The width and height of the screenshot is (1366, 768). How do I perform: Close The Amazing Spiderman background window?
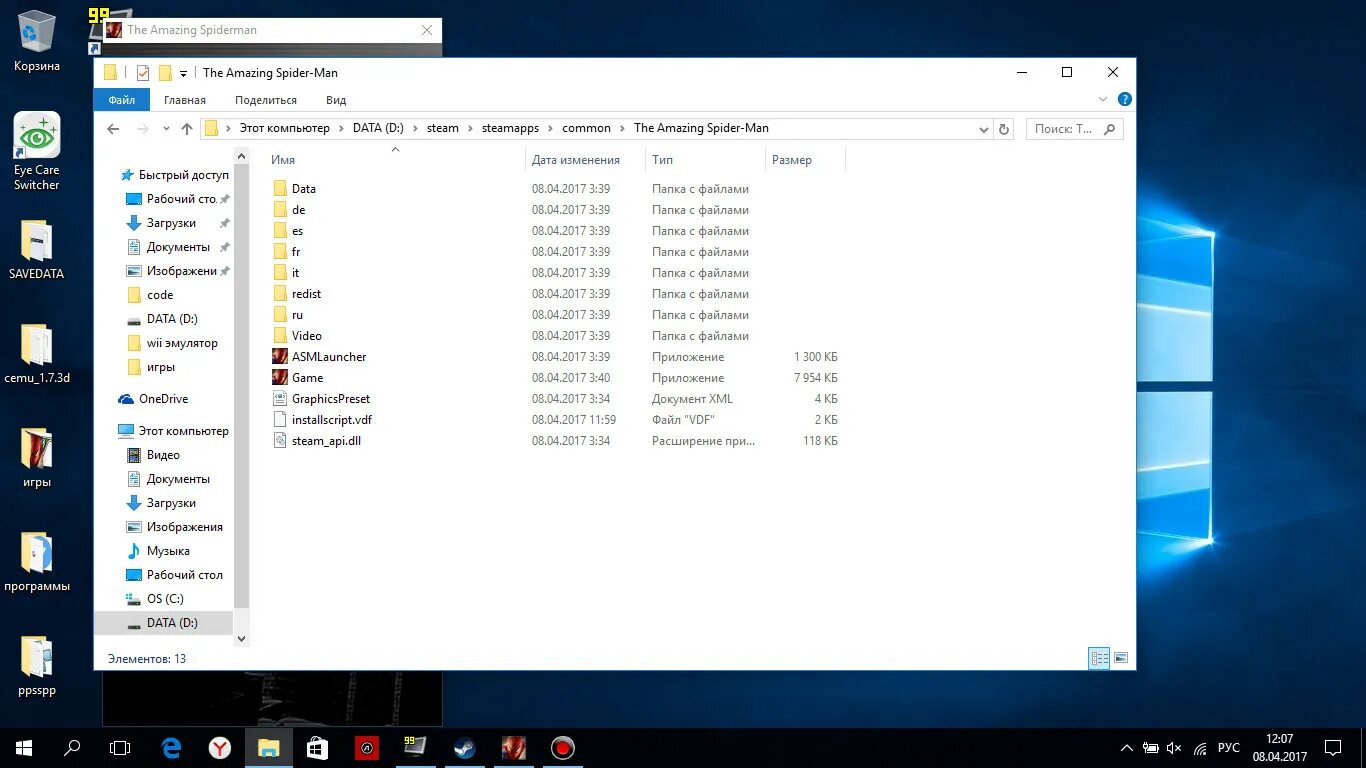[x=427, y=30]
